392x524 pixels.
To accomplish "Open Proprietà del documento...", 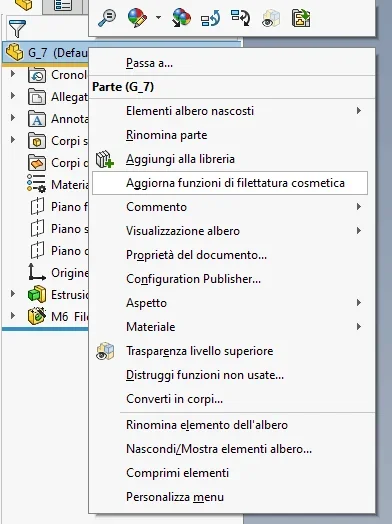I will point(196,255).
